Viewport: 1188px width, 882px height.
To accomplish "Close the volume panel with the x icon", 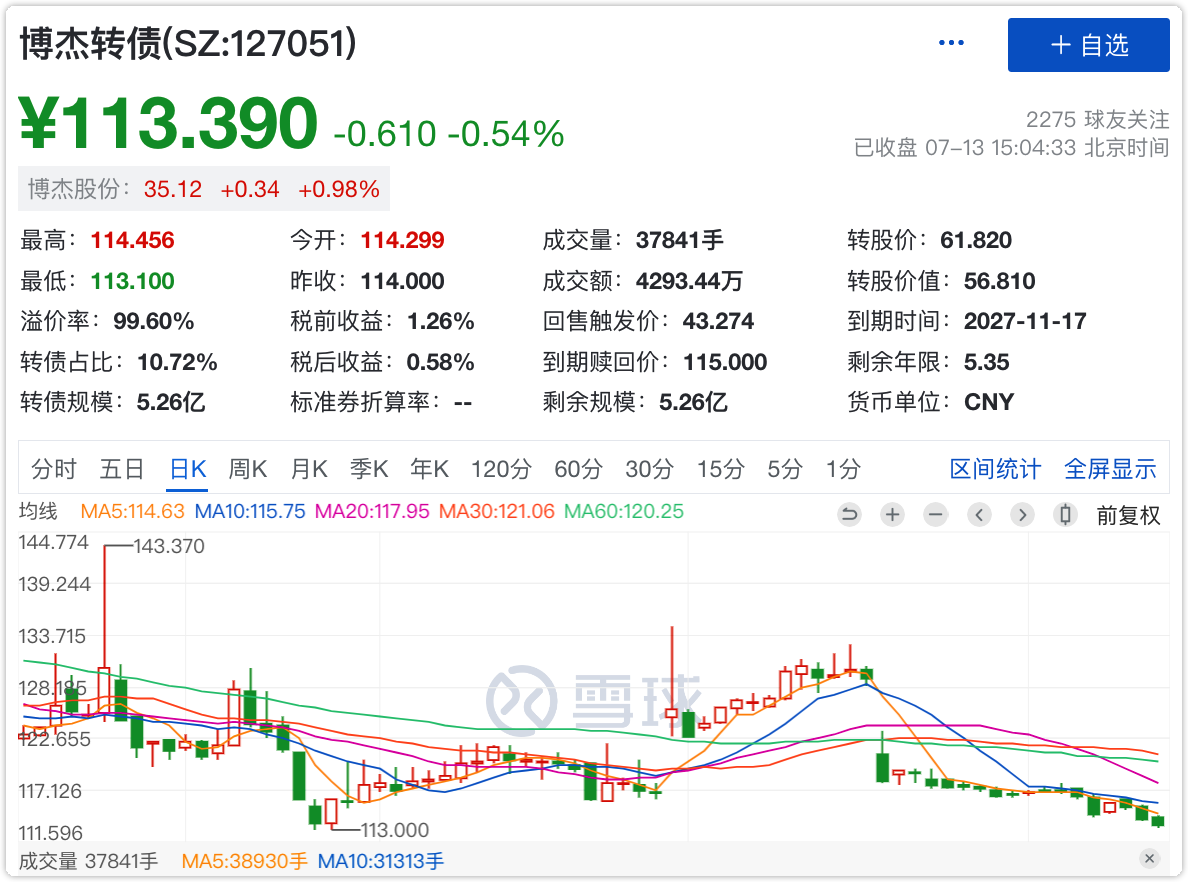I will tap(1149, 859).
